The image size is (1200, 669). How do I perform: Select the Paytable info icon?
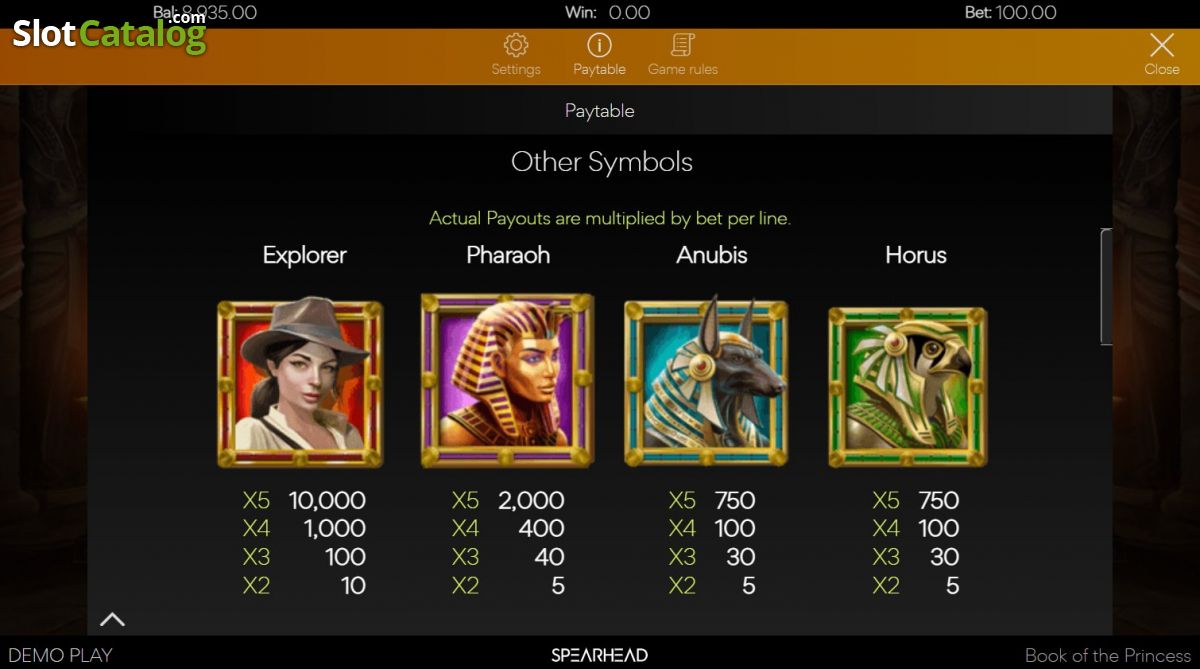[599, 45]
